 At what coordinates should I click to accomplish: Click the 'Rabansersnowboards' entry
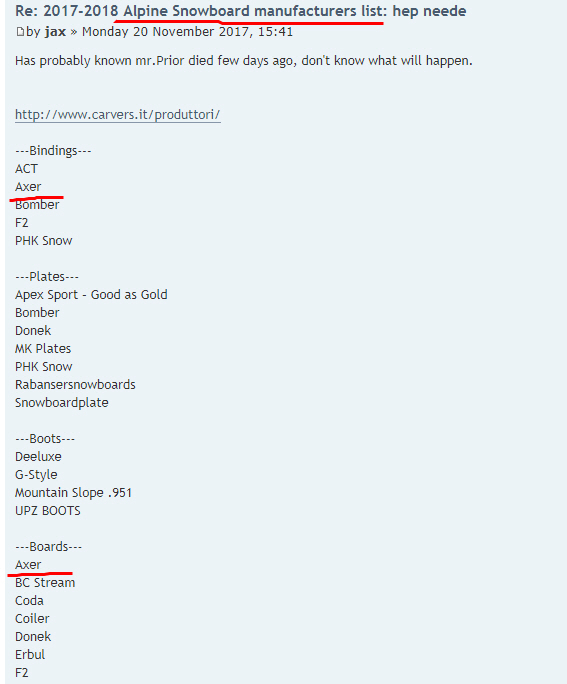pos(75,384)
